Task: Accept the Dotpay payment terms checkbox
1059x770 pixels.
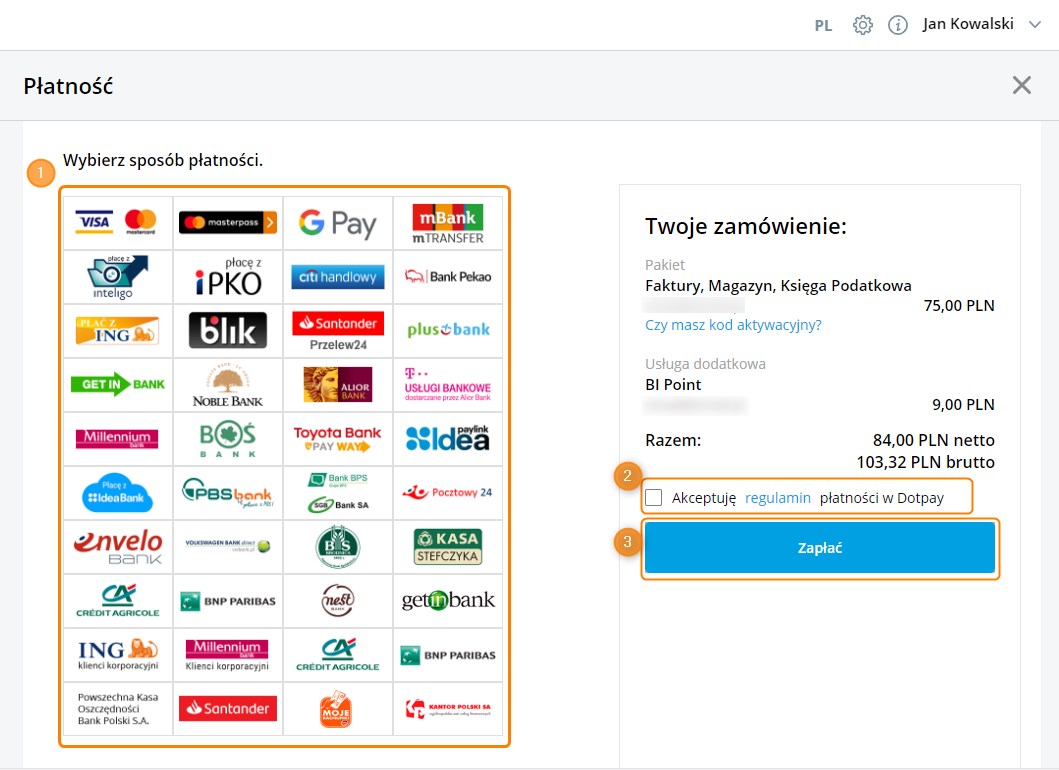Action: click(x=654, y=498)
